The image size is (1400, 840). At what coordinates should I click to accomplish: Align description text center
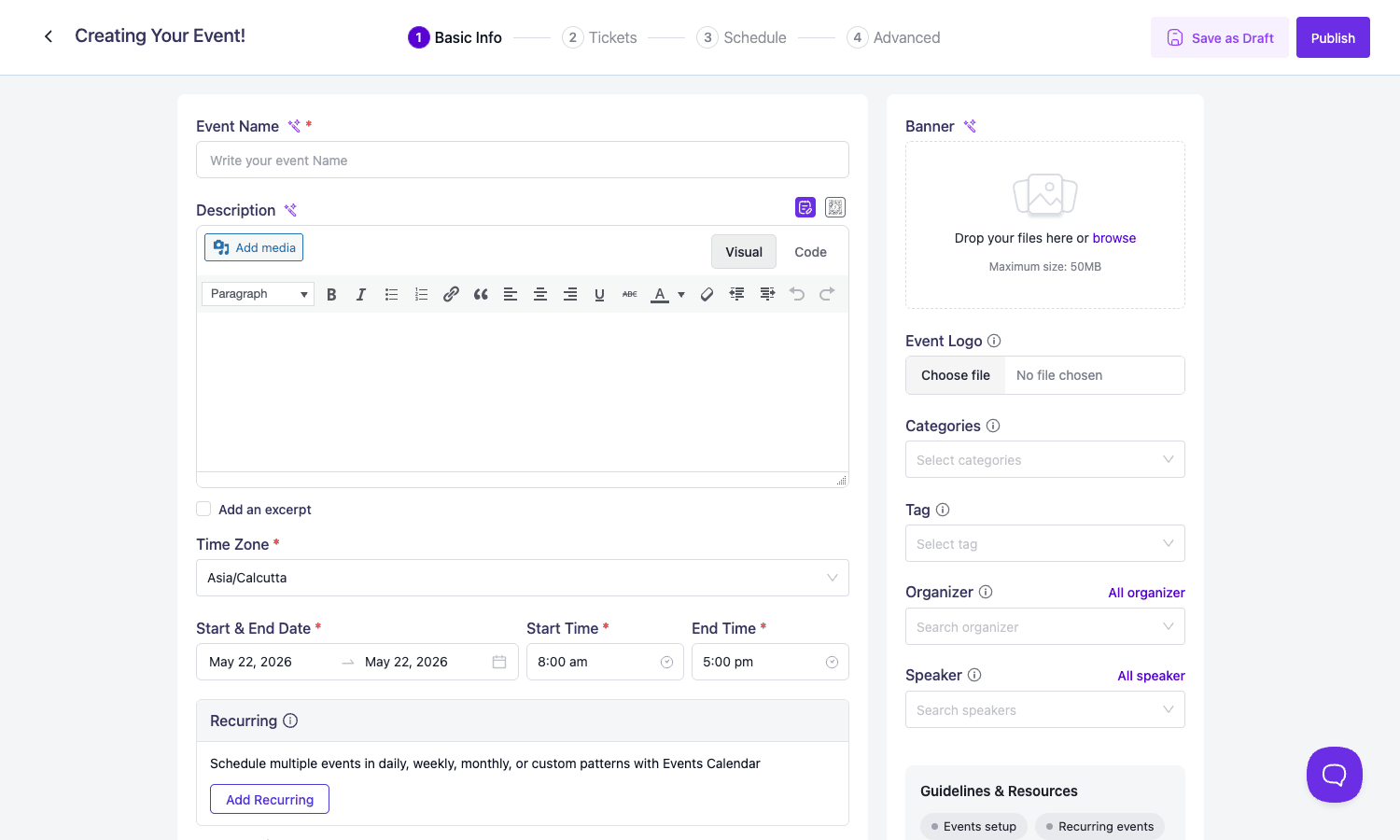tap(540, 294)
